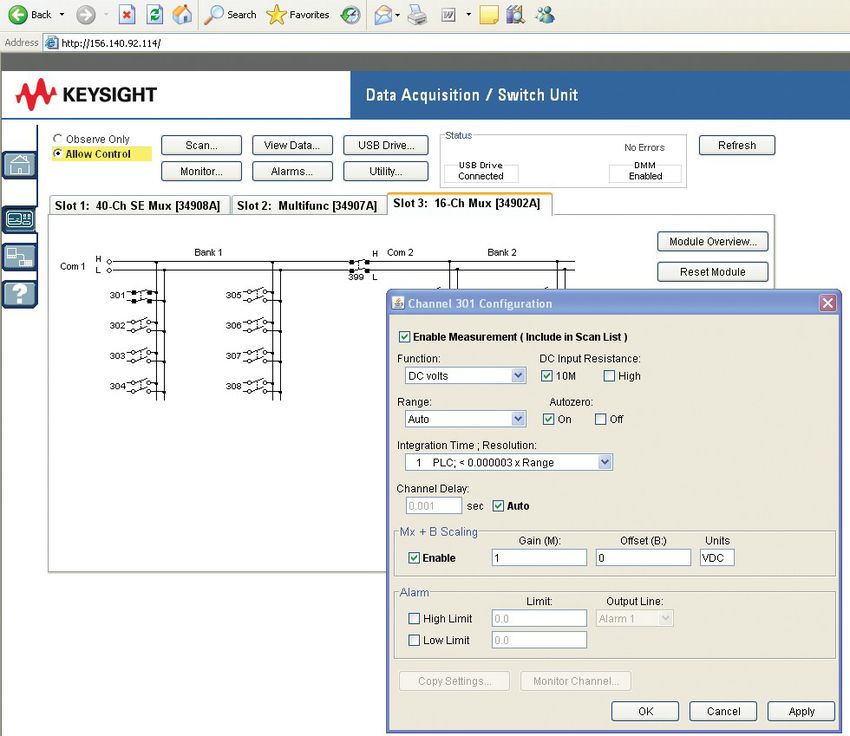Open the sidebar Help question mark icon
Viewport: 850px width, 736px height.
pyautogui.click(x=20, y=294)
